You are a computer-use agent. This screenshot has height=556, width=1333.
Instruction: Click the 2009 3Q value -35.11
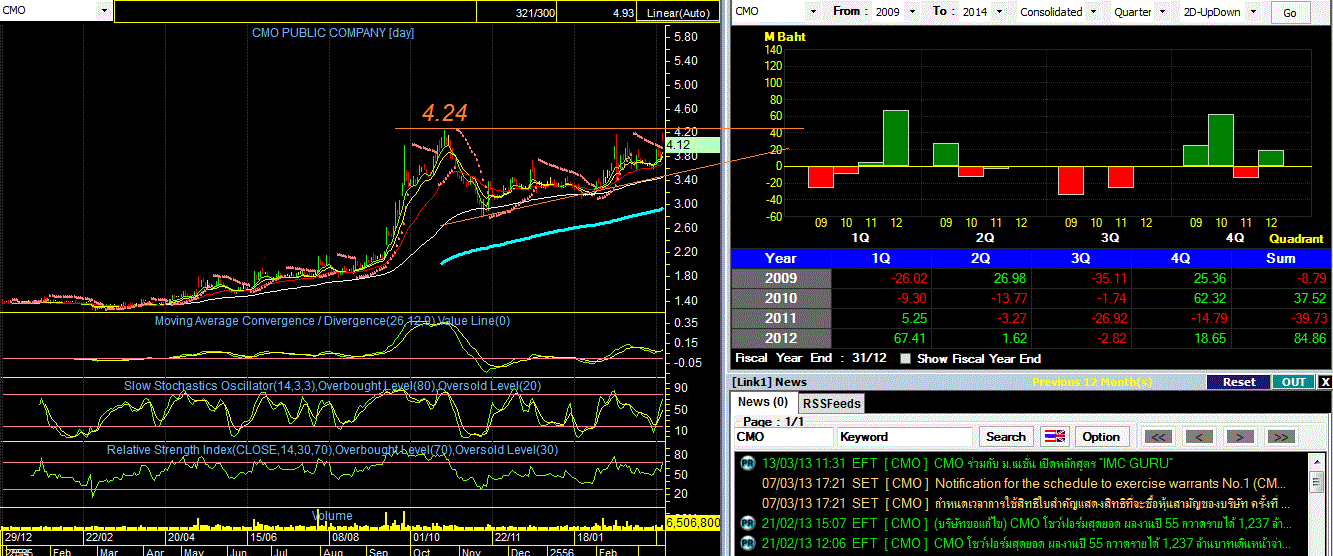pos(1107,278)
